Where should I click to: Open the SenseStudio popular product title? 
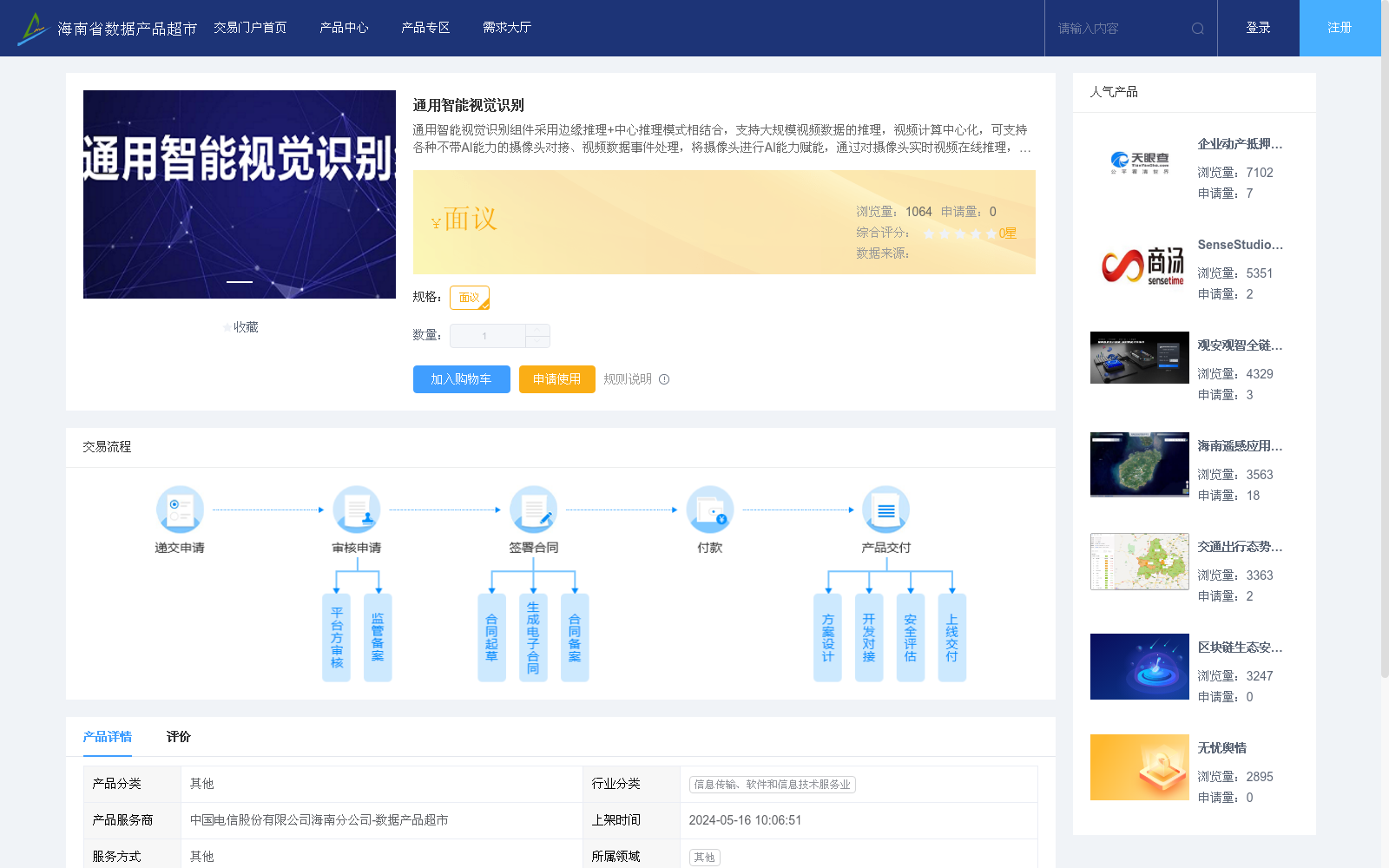(x=1240, y=245)
